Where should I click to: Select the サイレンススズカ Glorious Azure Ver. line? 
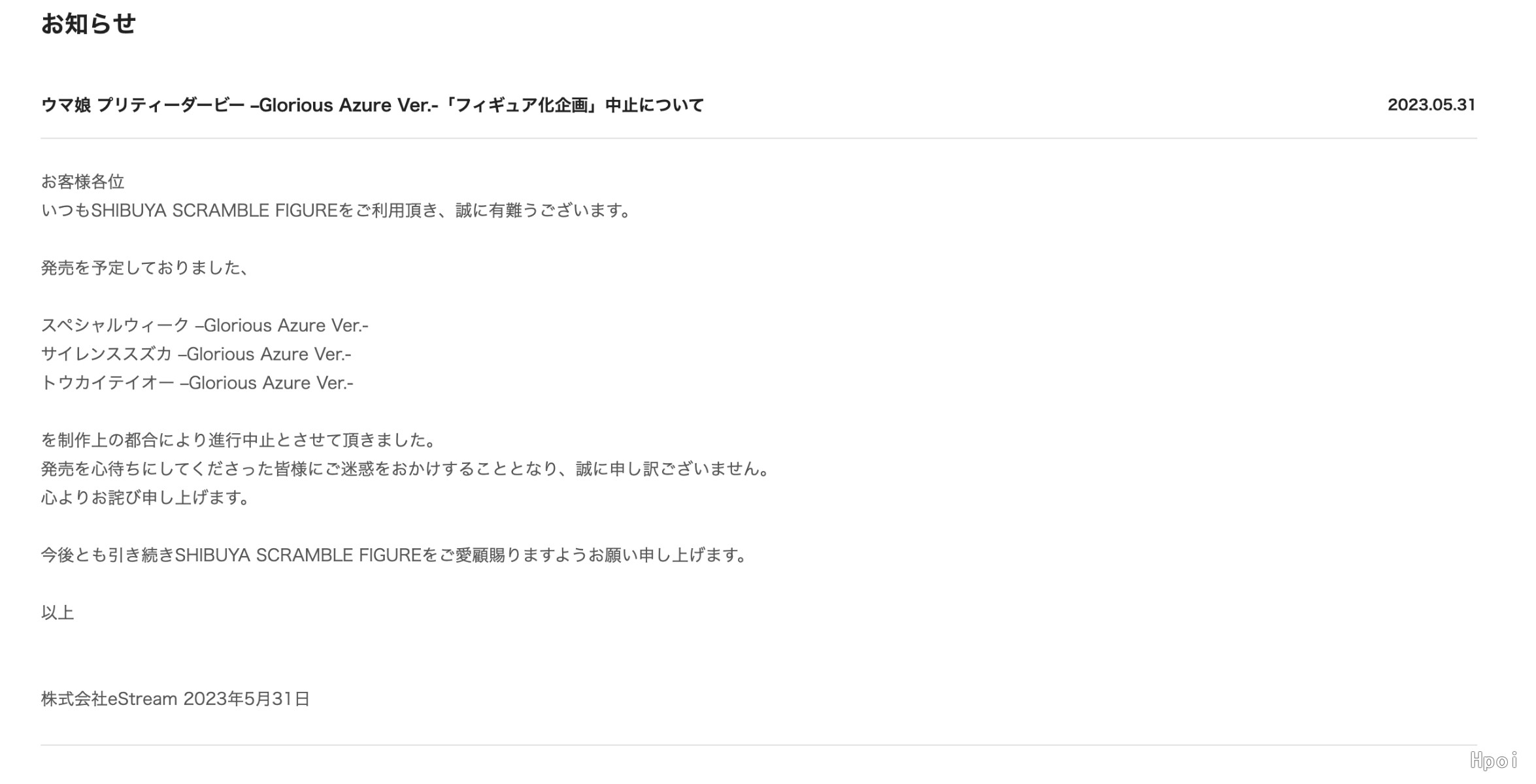point(196,354)
